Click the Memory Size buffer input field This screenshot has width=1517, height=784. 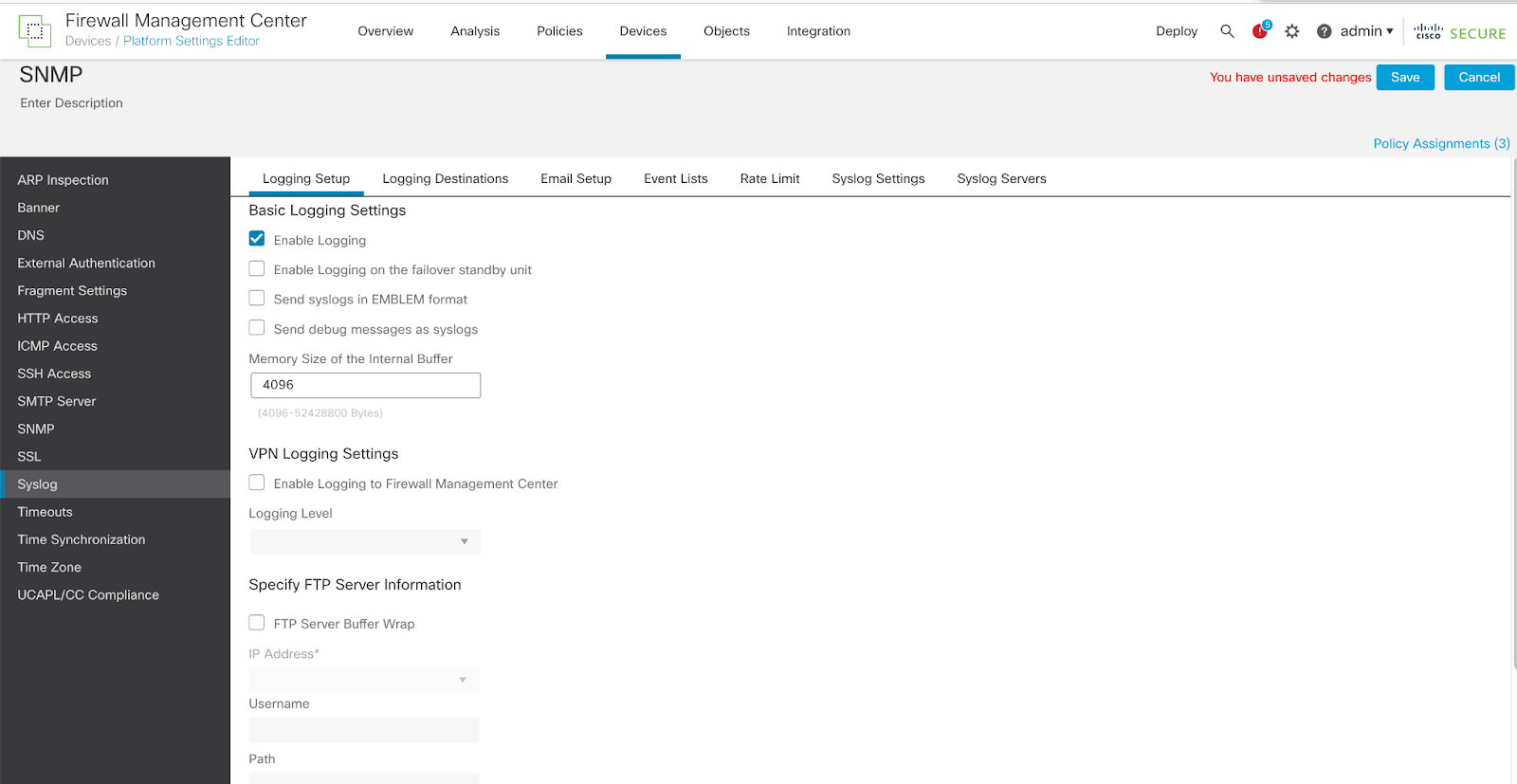point(365,385)
